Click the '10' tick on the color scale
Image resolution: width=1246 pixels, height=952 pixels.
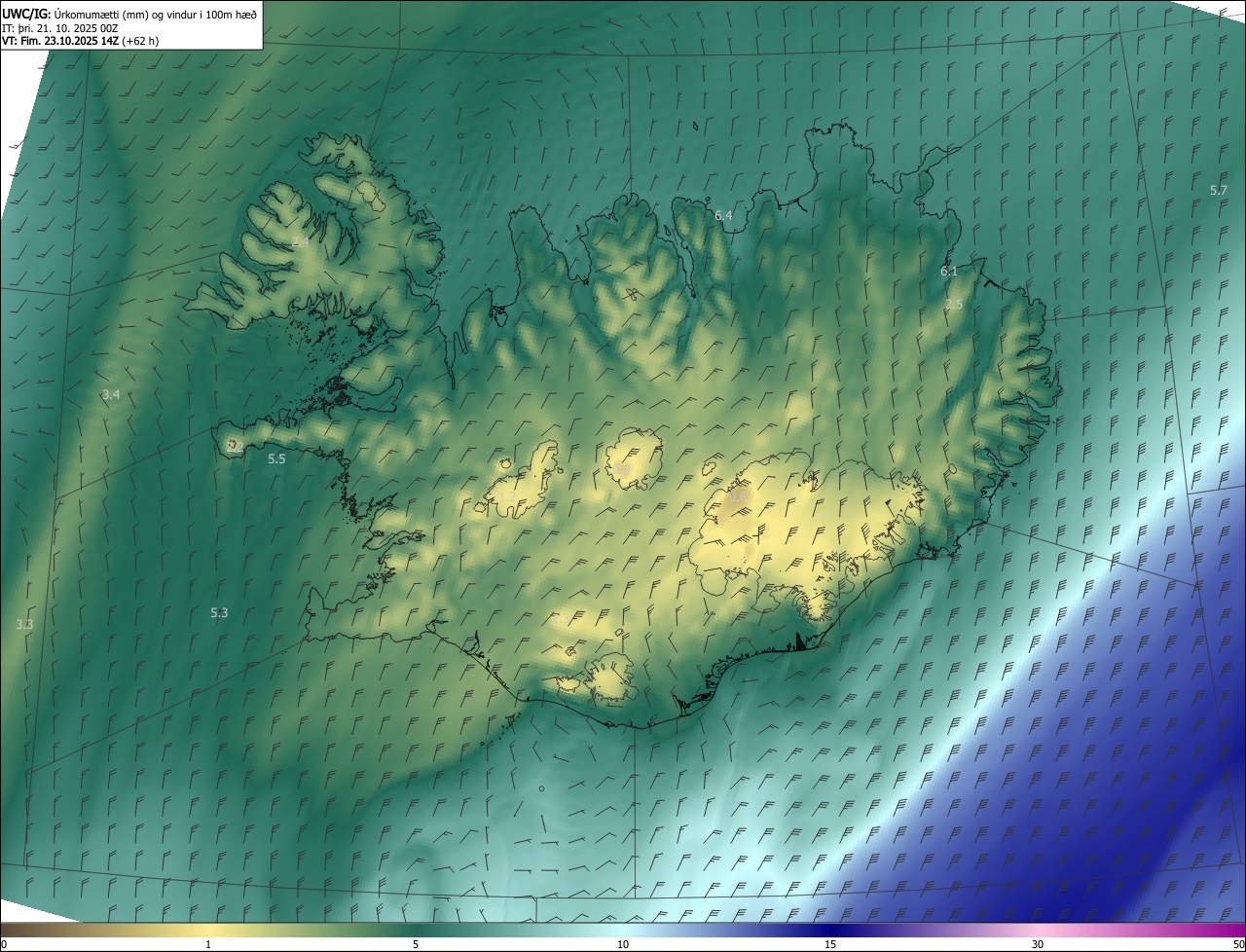pyautogui.click(x=623, y=945)
